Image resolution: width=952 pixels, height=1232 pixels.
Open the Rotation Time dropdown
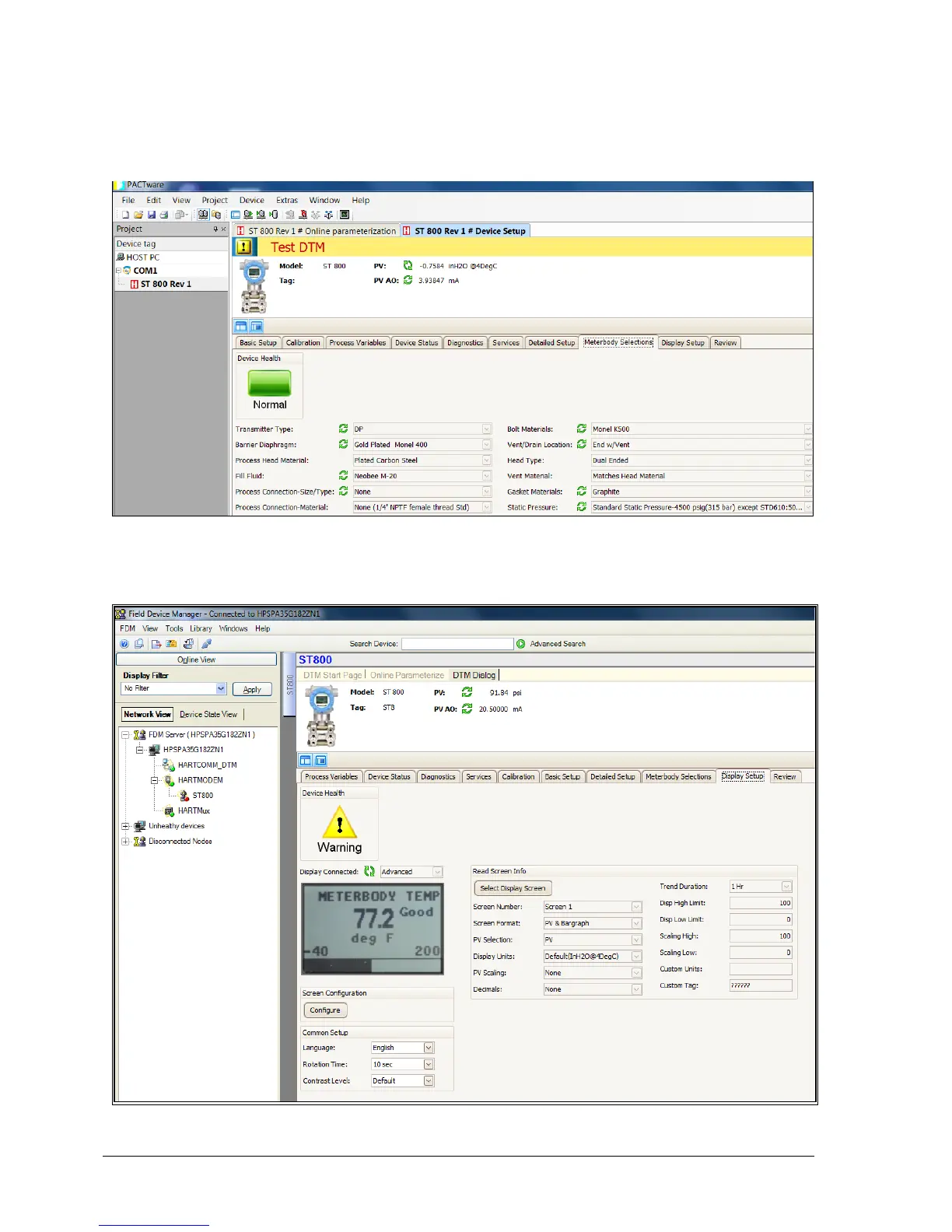pyautogui.click(x=429, y=1064)
